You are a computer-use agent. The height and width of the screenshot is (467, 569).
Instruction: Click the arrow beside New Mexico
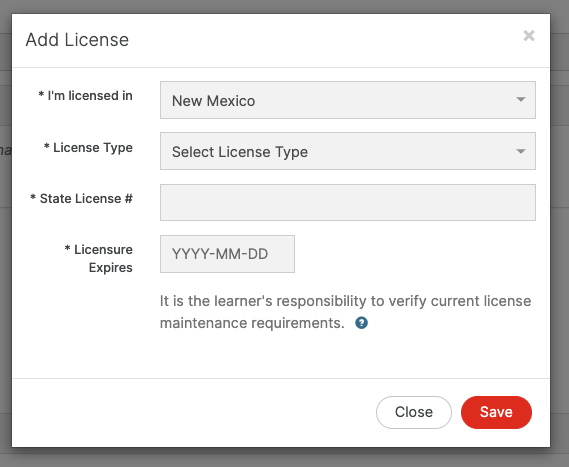(x=521, y=99)
